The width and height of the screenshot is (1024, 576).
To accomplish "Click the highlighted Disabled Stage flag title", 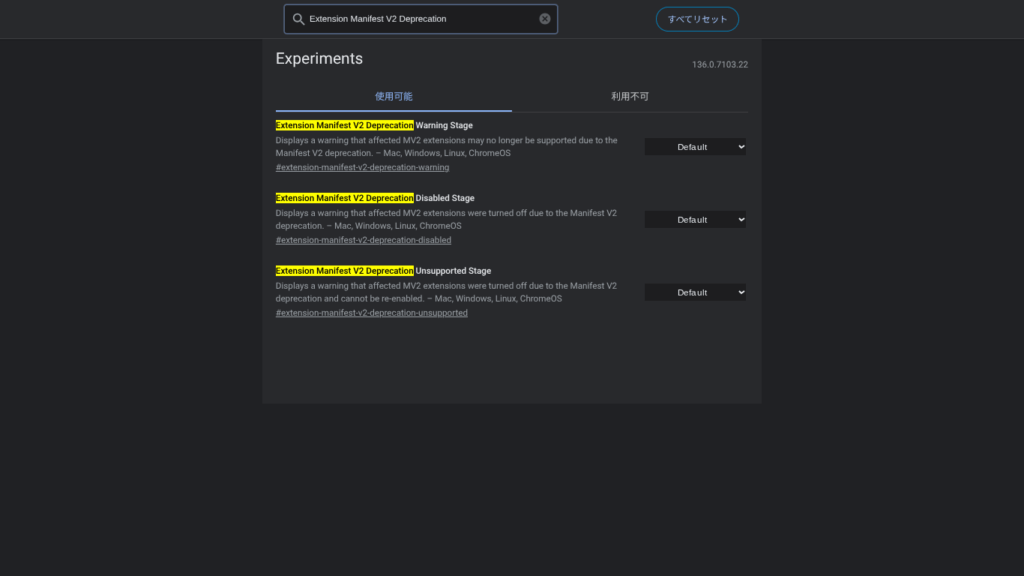I will click(375, 198).
